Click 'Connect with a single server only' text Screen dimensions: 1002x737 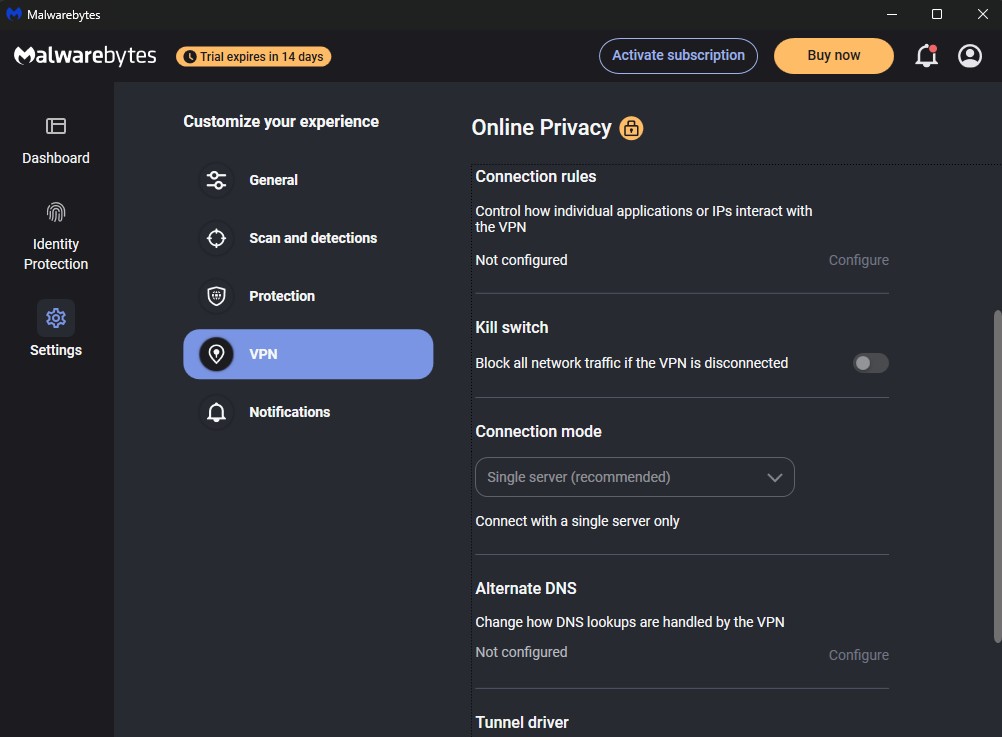pos(577,521)
